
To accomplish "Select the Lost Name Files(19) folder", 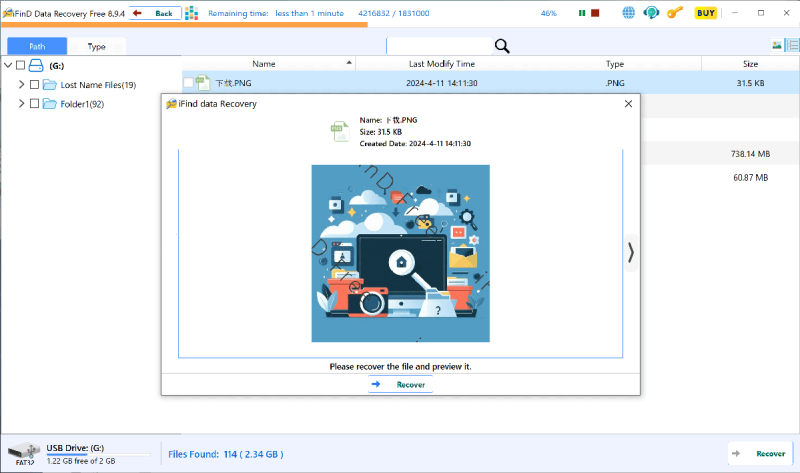I will pyautogui.click(x=98, y=85).
